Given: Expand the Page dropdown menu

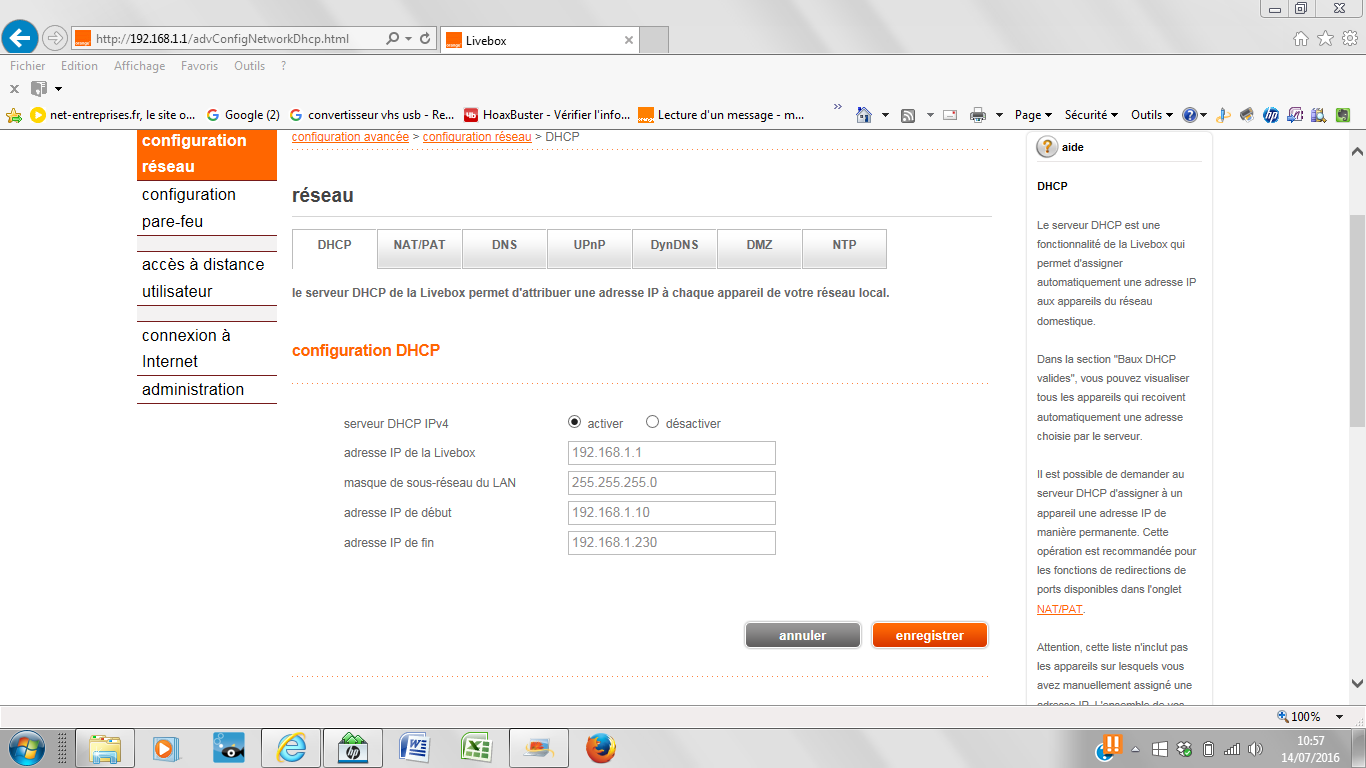Looking at the screenshot, I should (x=1033, y=115).
